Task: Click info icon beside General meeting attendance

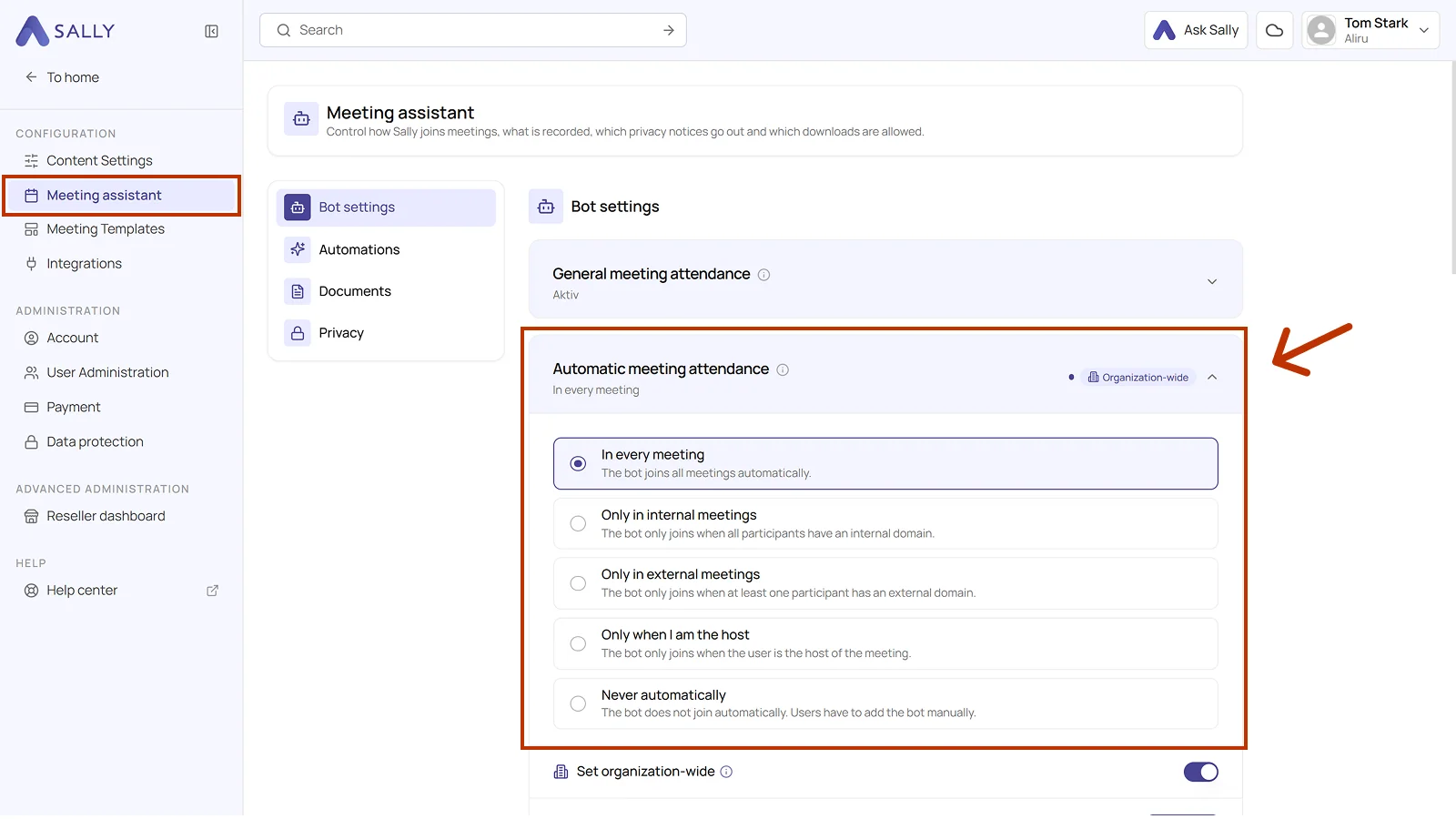Action: (x=764, y=275)
